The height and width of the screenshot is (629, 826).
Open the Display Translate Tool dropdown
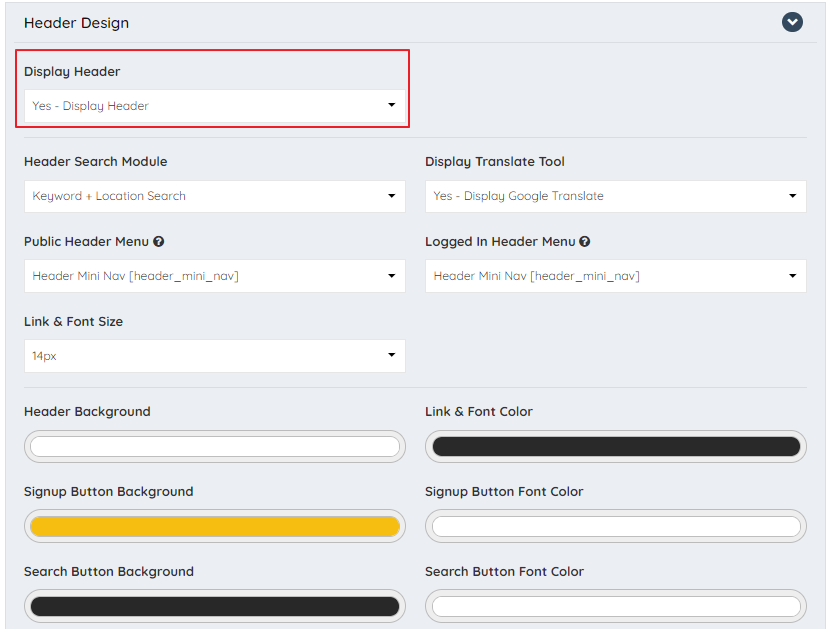coord(615,196)
